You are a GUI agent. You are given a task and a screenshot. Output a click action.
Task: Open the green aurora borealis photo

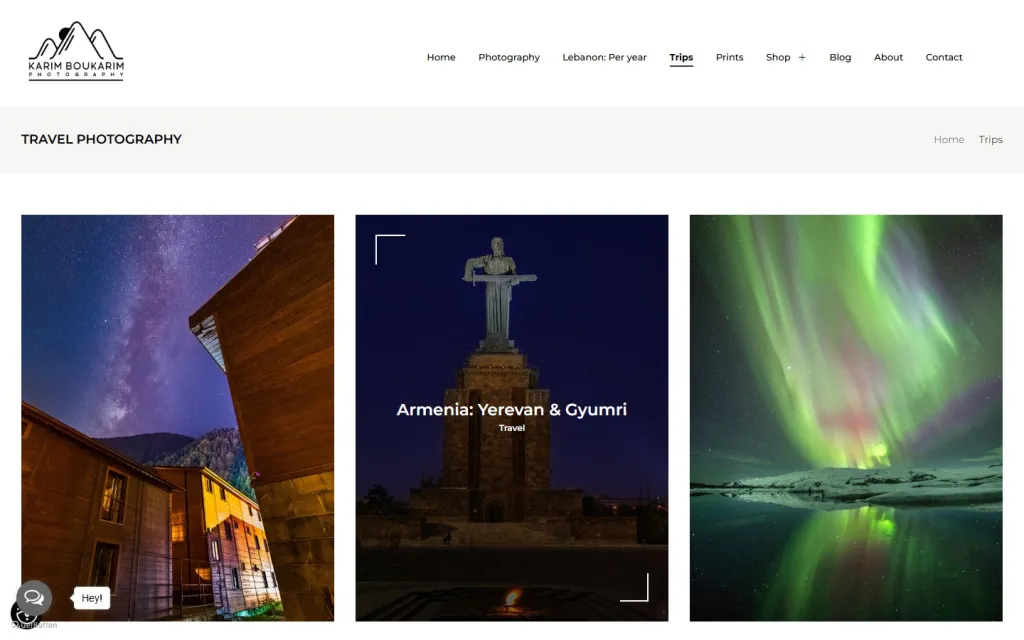[x=846, y=418]
